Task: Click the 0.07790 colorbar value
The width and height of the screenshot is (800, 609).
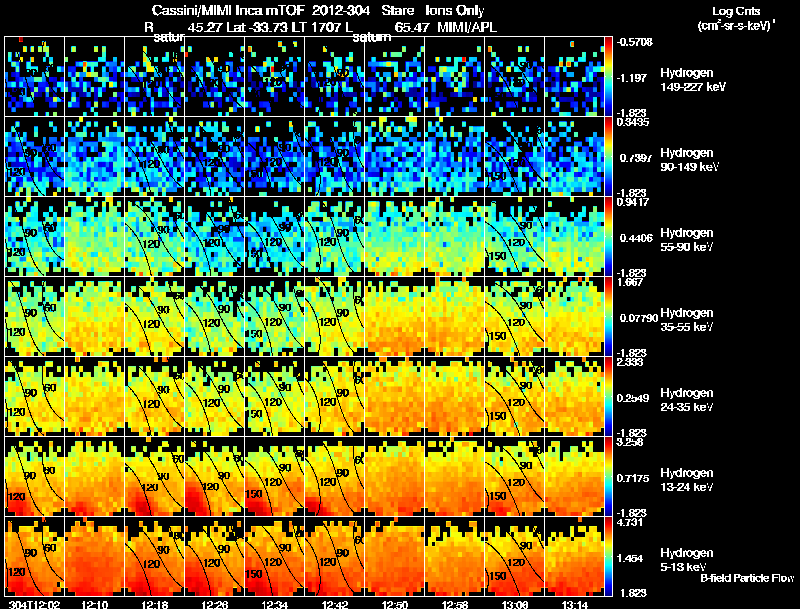Action: pyautogui.click(x=637, y=318)
